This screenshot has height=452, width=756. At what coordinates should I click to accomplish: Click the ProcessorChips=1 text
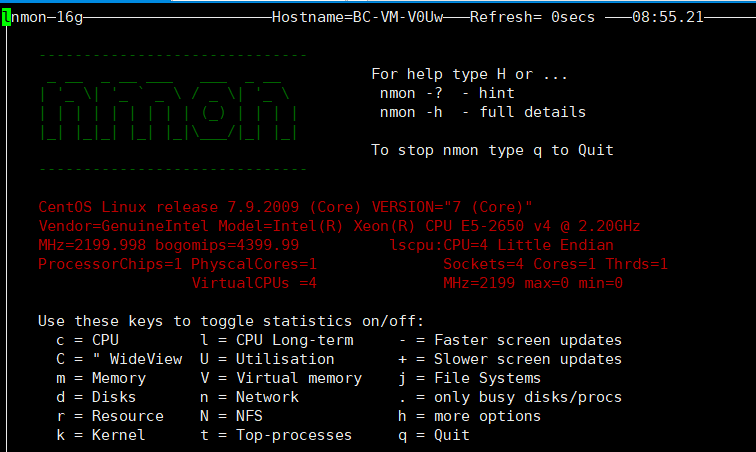click(x=110, y=264)
